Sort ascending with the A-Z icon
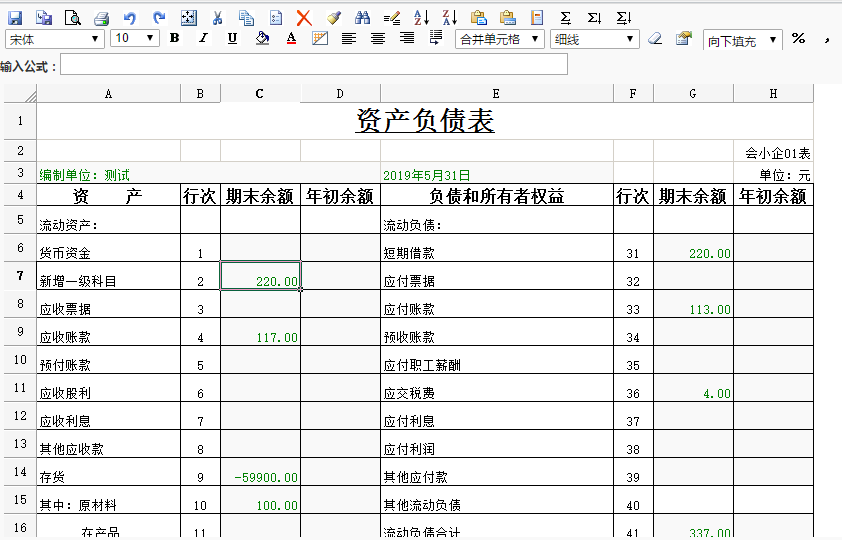842x540 pixels. pyautogui.click(x=421, y=18)
